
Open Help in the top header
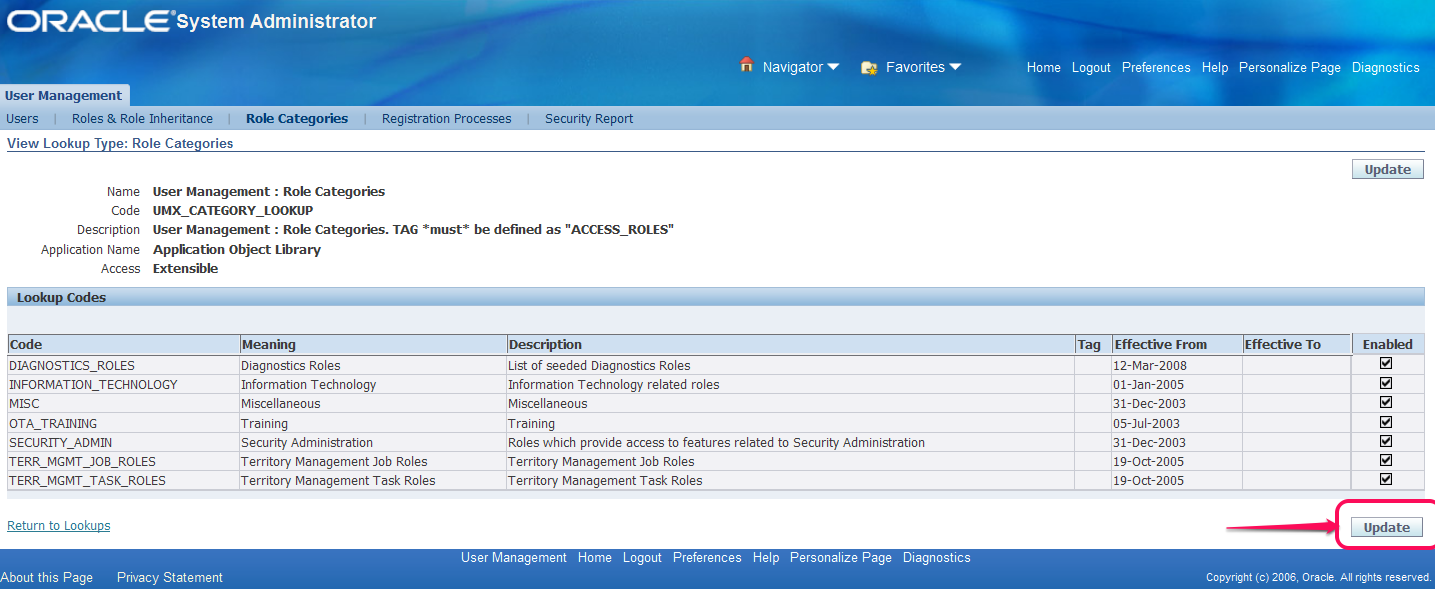[x=1215, y=68]
